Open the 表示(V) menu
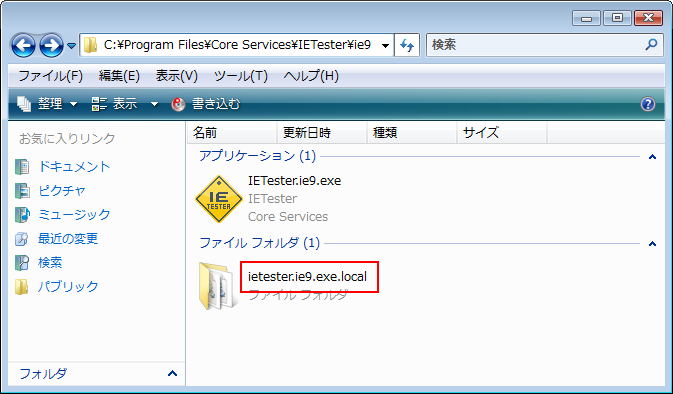This screenshot has width=673, height=394. tap(176, 76)
